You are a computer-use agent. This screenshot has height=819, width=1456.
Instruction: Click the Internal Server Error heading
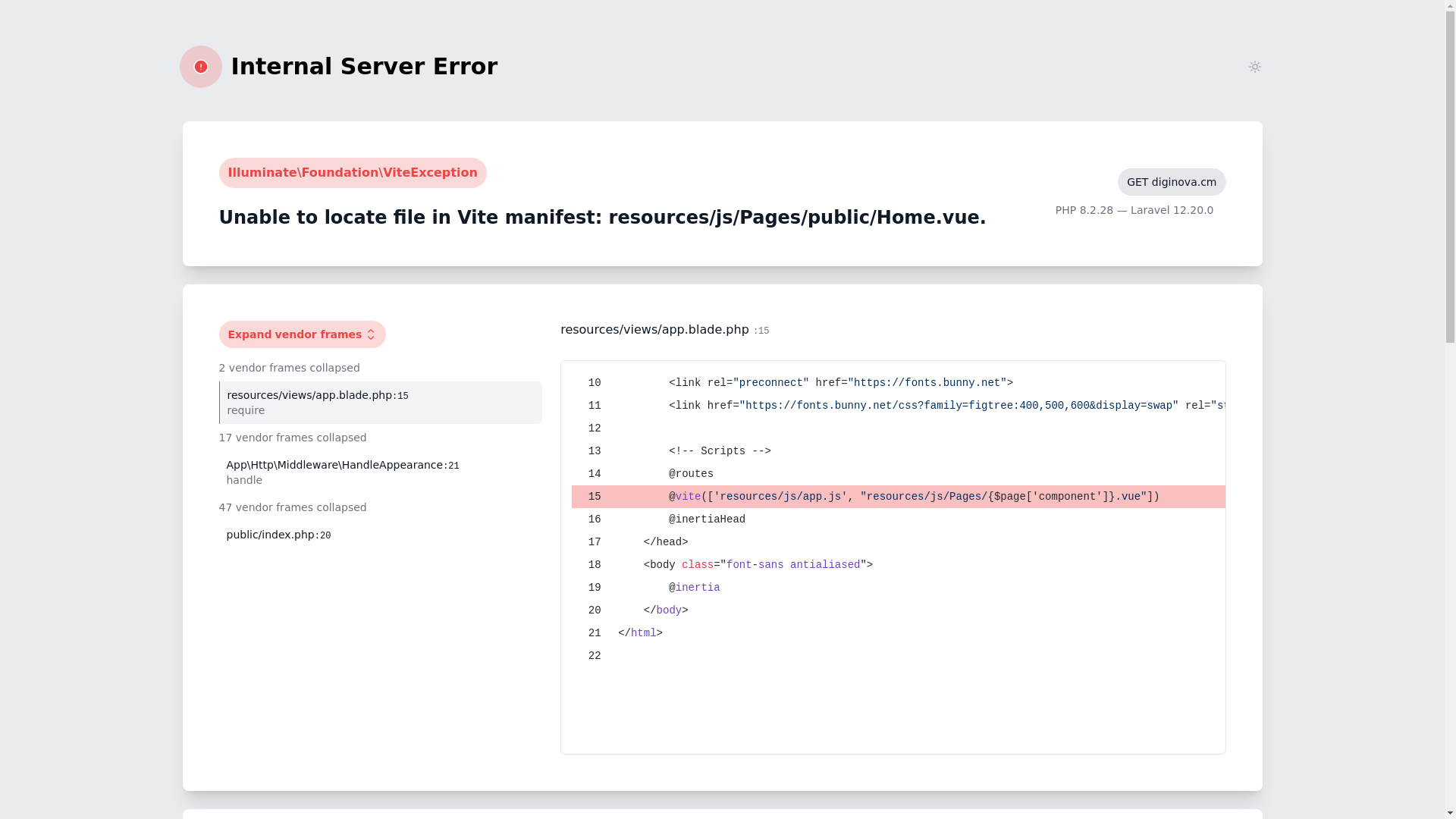click(365, 67)
